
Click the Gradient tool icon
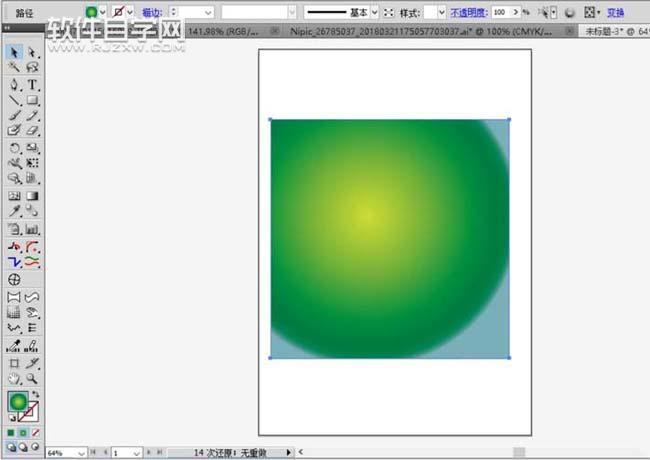(32, 196)
